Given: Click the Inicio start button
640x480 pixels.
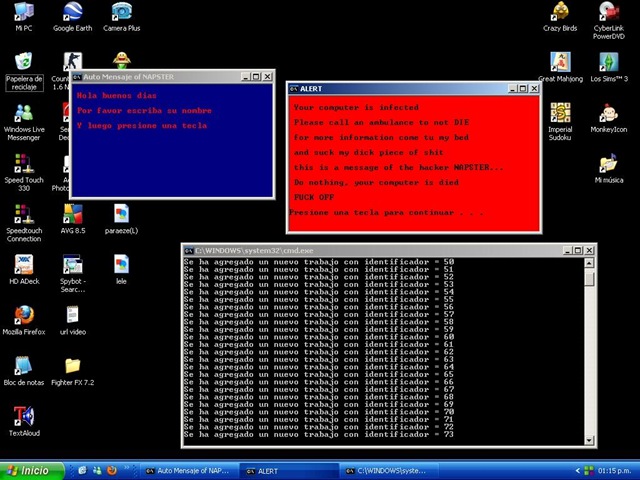Looking at the screenshot, I should (x=32, y=471).
